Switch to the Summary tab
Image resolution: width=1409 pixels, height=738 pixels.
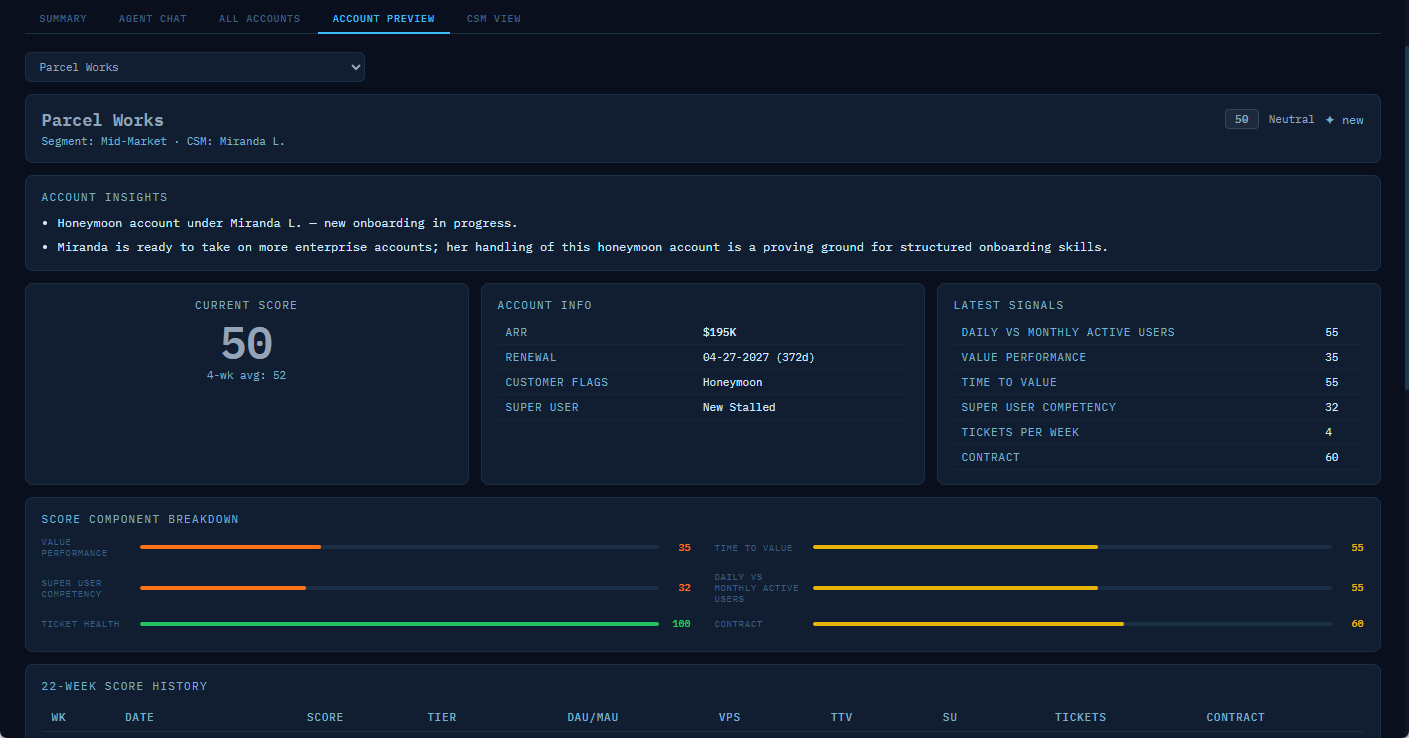click(x=63, y=19)
